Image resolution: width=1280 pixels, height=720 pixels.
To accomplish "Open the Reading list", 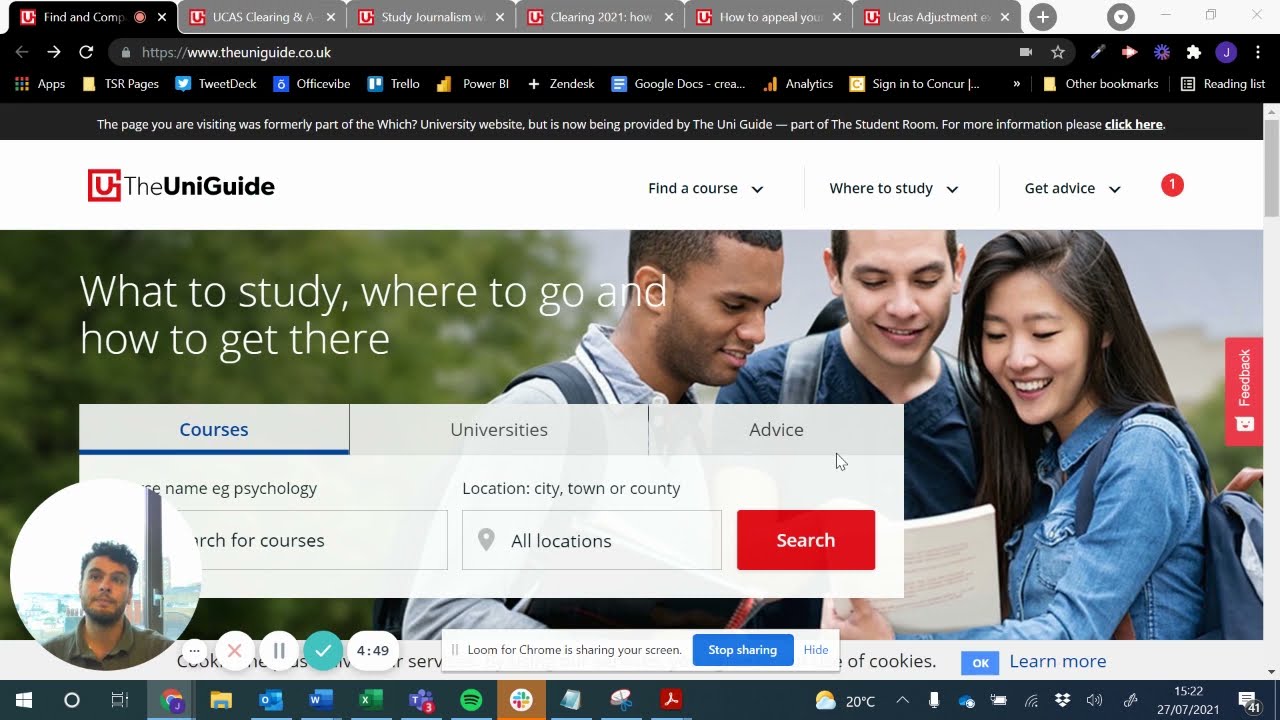I will click(1223, 84).
